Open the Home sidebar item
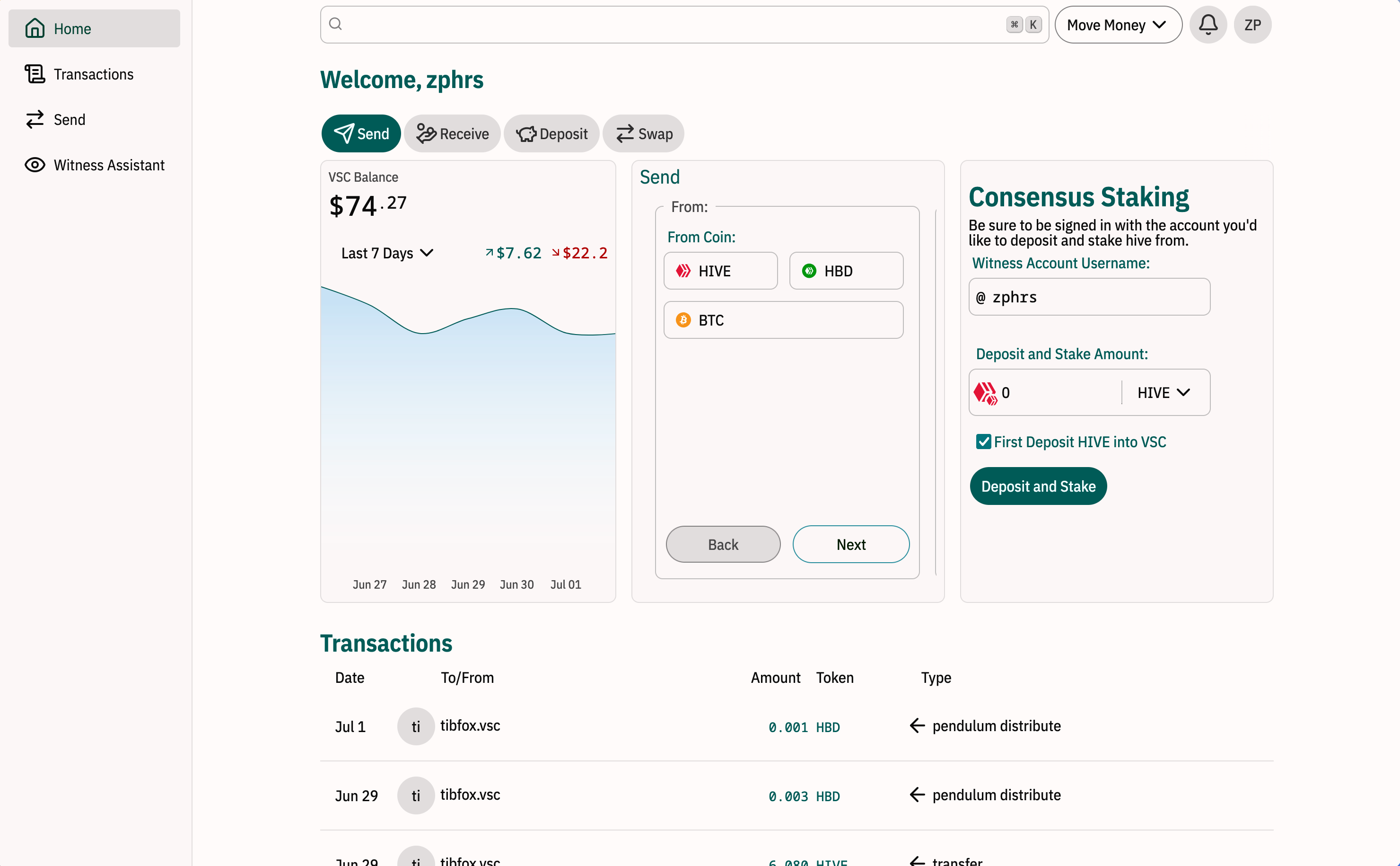Viewport: 1400px width, 866px height. tap(94, 28)
